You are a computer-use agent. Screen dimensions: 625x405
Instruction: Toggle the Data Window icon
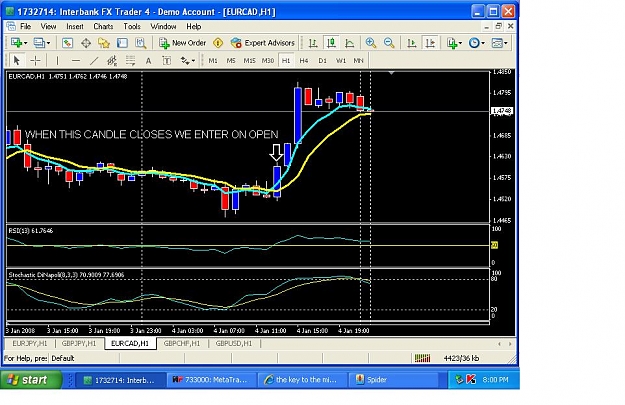click(86, 43)
